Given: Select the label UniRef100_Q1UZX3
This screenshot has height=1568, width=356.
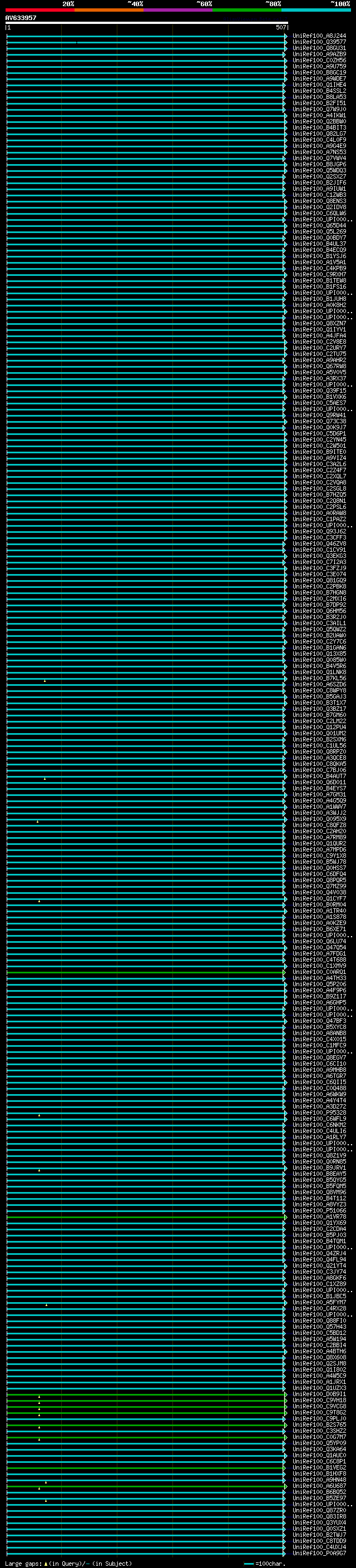Looking at the screenshot, I should pyautogui.click(x=319, y=1388).
